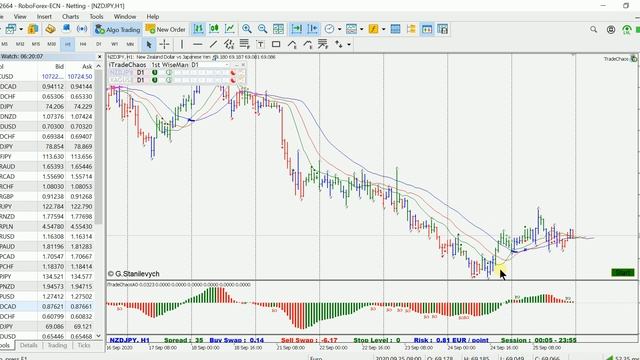The width and height of the screenshot is (640, 360).
Task: Zoom out on the chart
Action: [262, 29]
